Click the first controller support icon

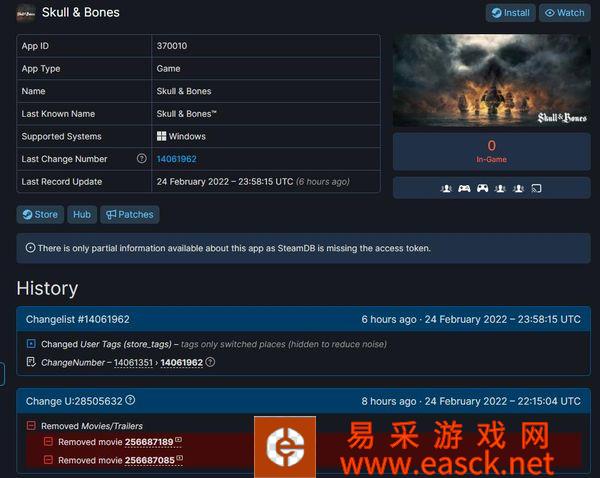[x=465, y=188]
